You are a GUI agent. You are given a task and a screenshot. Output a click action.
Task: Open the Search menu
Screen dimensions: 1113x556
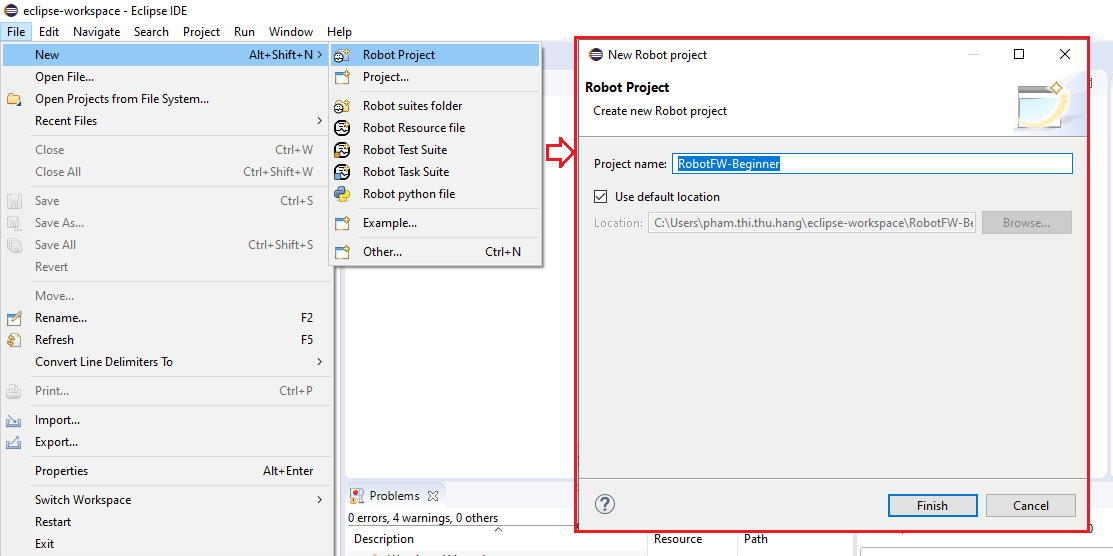(x=151, y=32)
